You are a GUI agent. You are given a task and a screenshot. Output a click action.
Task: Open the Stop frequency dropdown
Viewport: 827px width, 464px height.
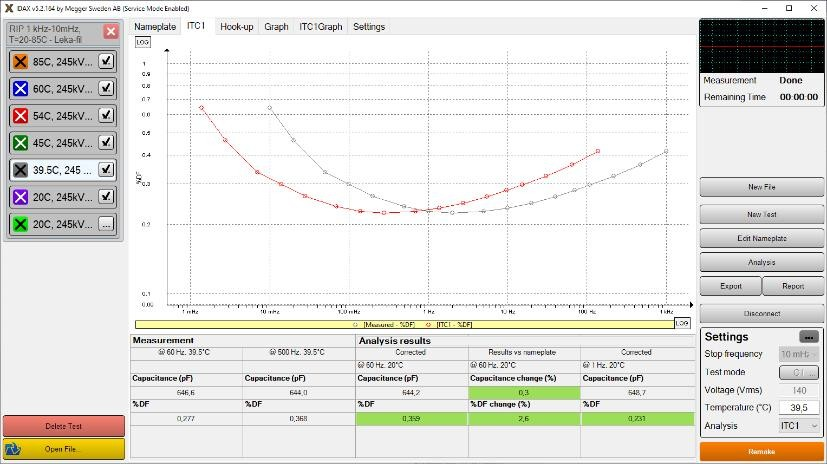pos(798,354)
